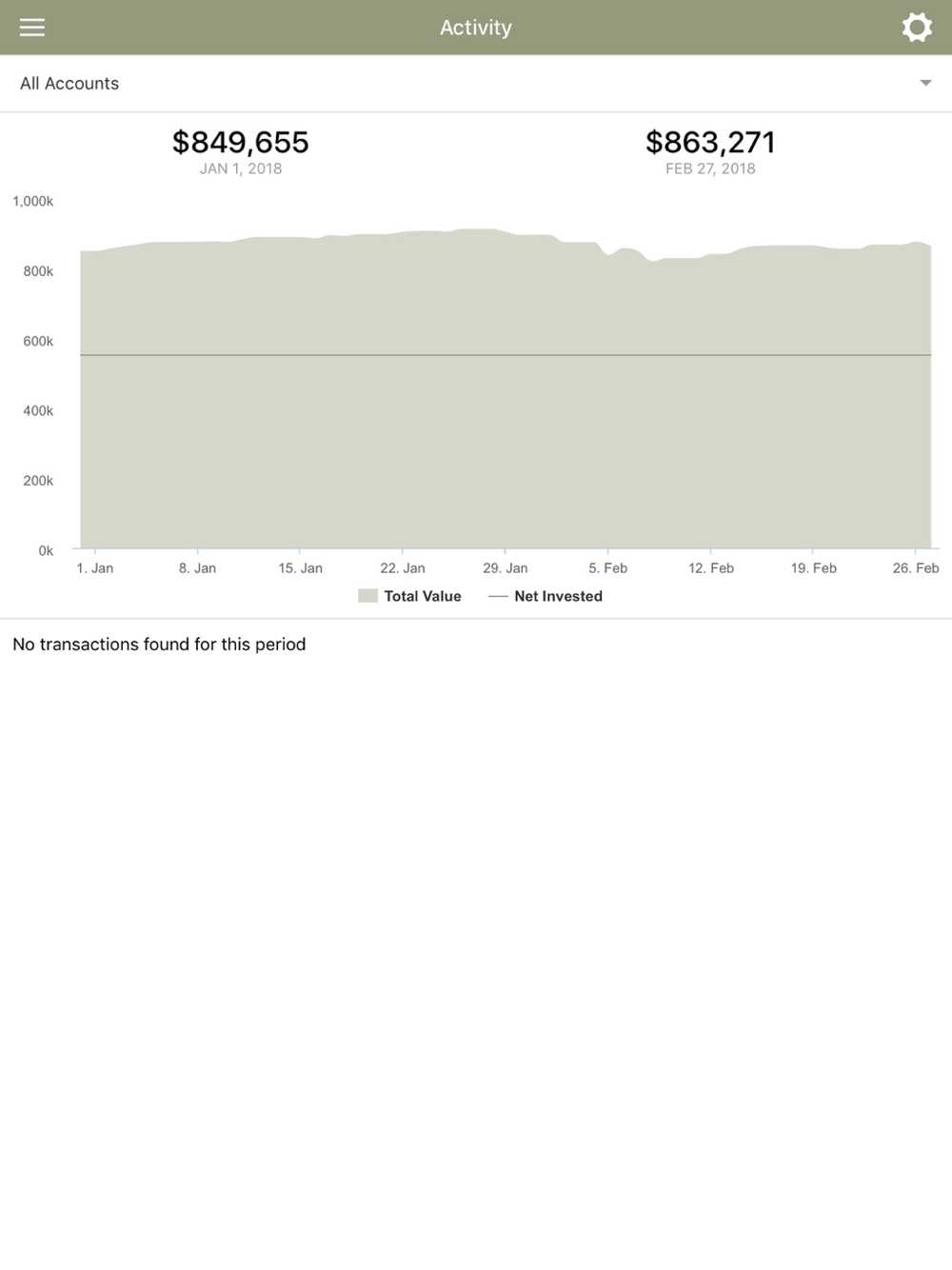Click the Activity title in header
This screenshot has width=952, height=1270.
476,28
